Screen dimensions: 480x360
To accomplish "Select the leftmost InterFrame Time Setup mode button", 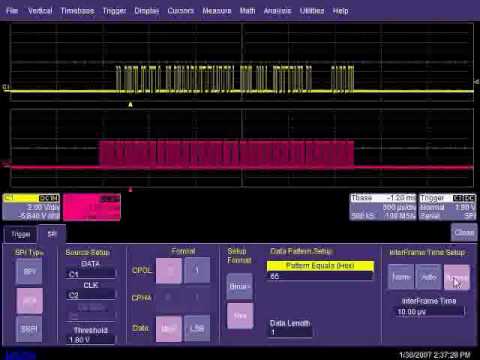I will tap(401, 277).
